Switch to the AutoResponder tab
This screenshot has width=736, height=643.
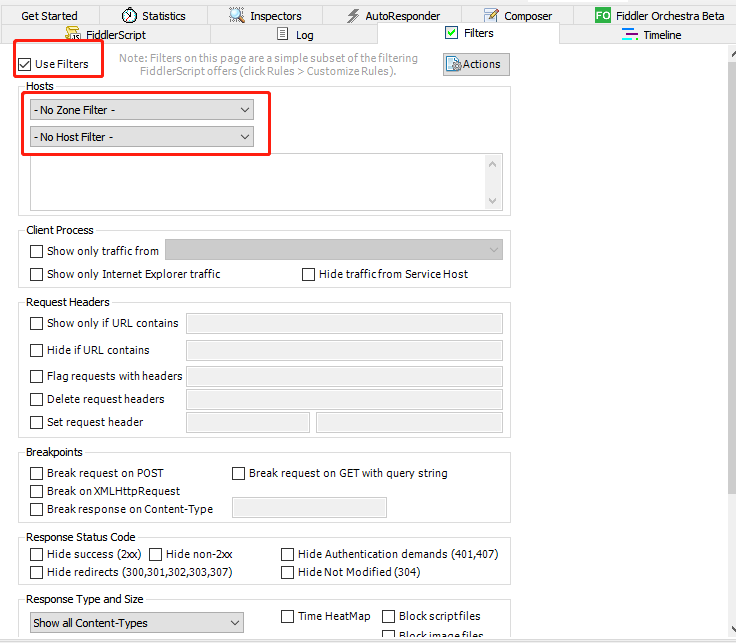pyautogui.click(x=392, y=15)
